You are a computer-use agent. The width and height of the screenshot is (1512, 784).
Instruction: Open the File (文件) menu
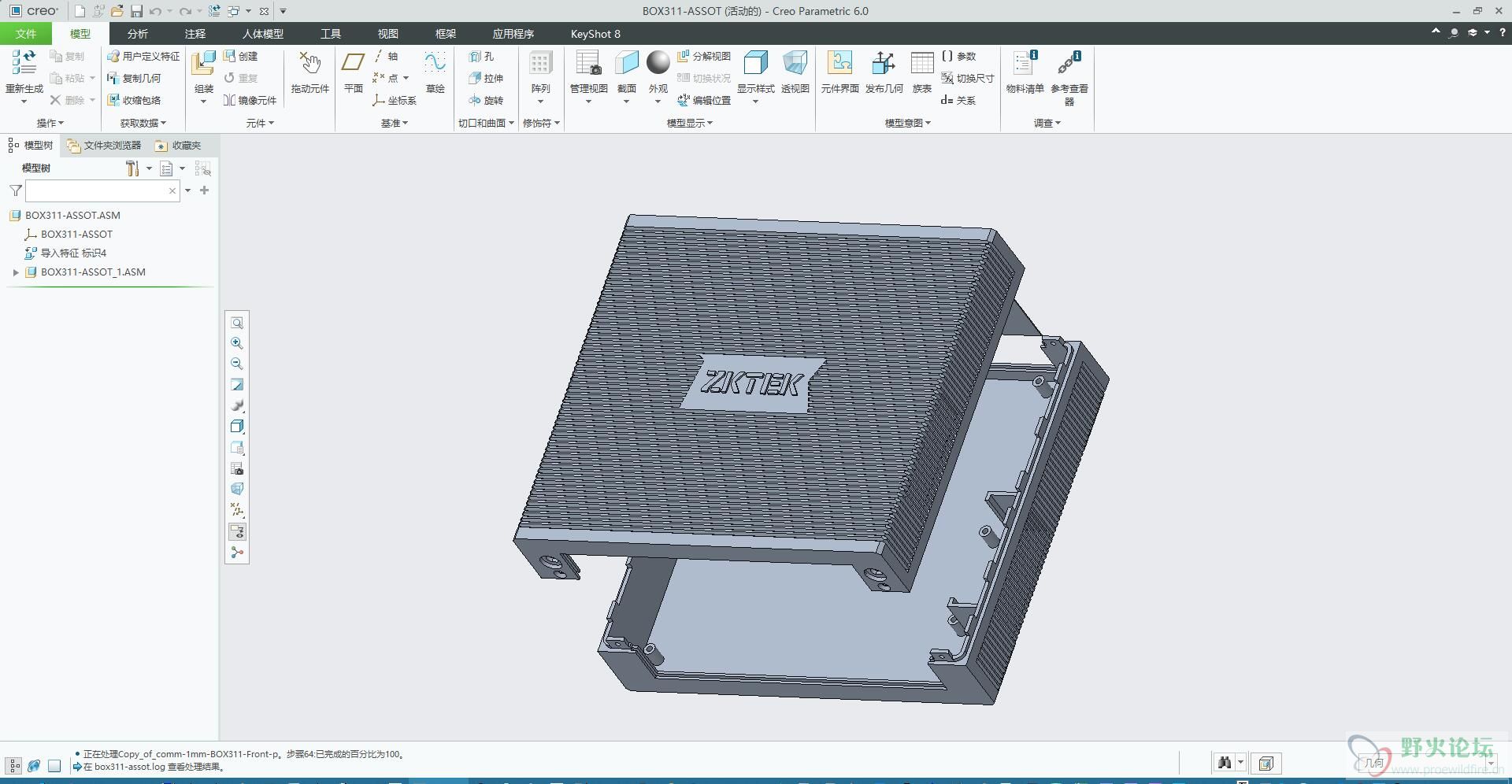click(26, 34)
